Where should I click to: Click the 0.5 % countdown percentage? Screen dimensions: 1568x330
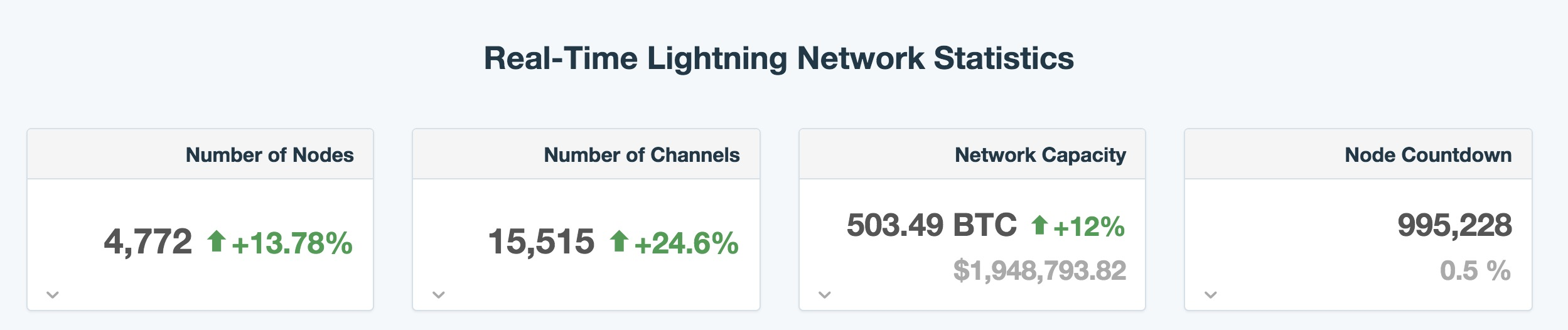[1475, 271]
